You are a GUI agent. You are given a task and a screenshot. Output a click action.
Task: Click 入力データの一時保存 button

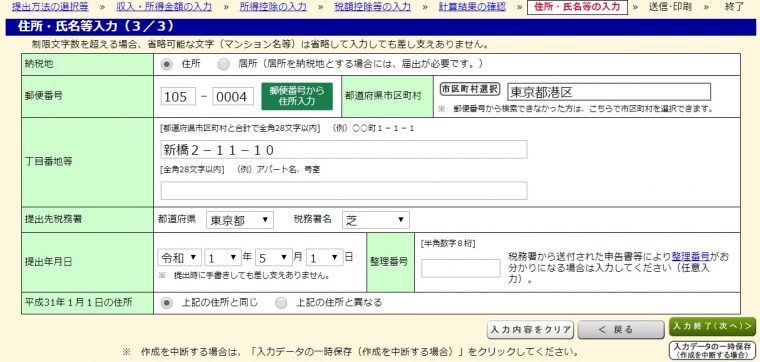[712, 350]
